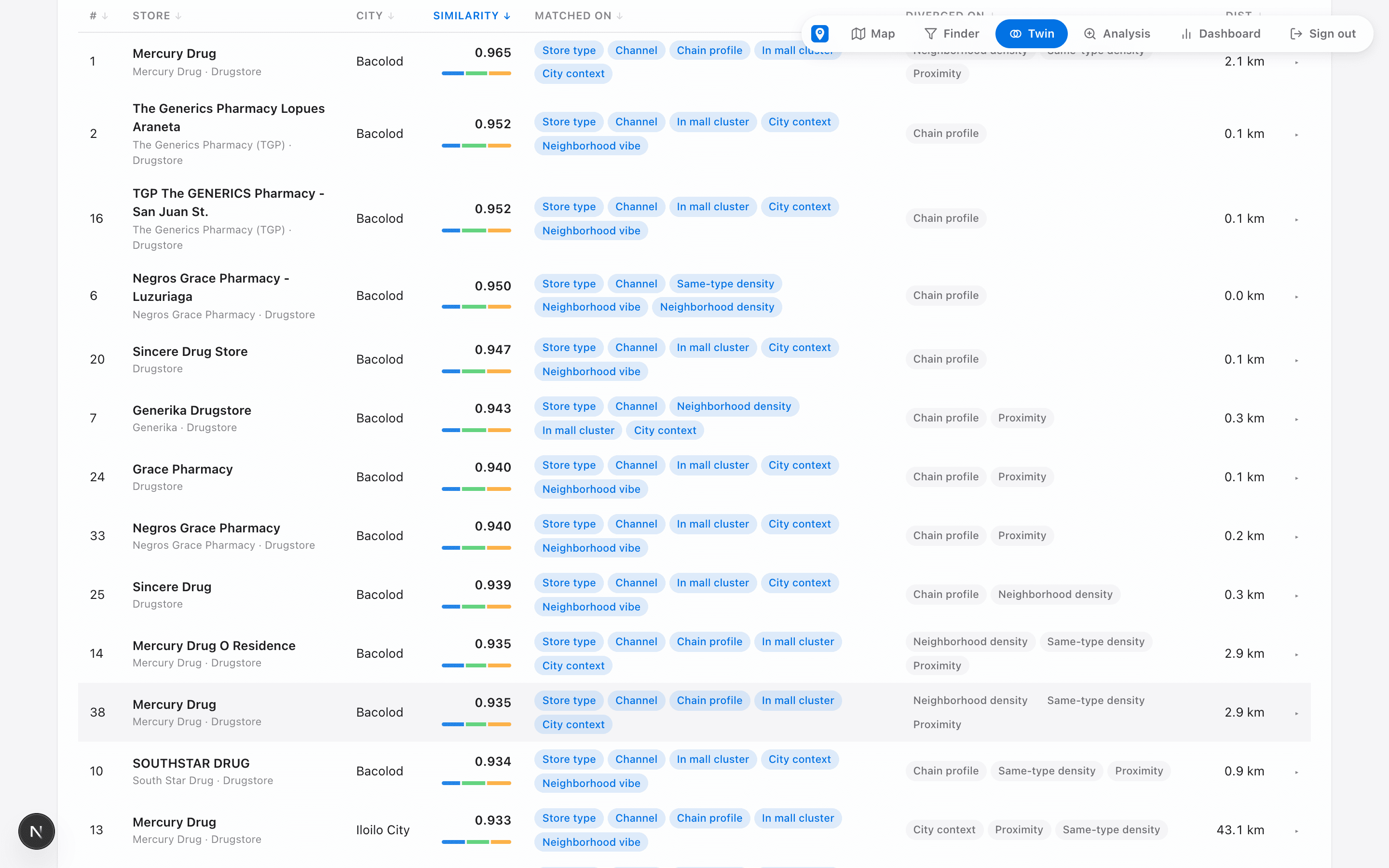
Task: Click grey Neighborhood density chip in row 25
Action: [1056, 594]
